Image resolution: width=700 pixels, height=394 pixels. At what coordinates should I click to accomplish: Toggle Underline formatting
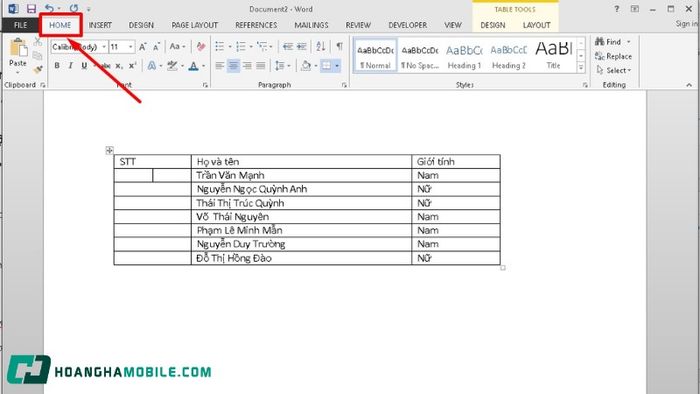click(x=84, y=66)
